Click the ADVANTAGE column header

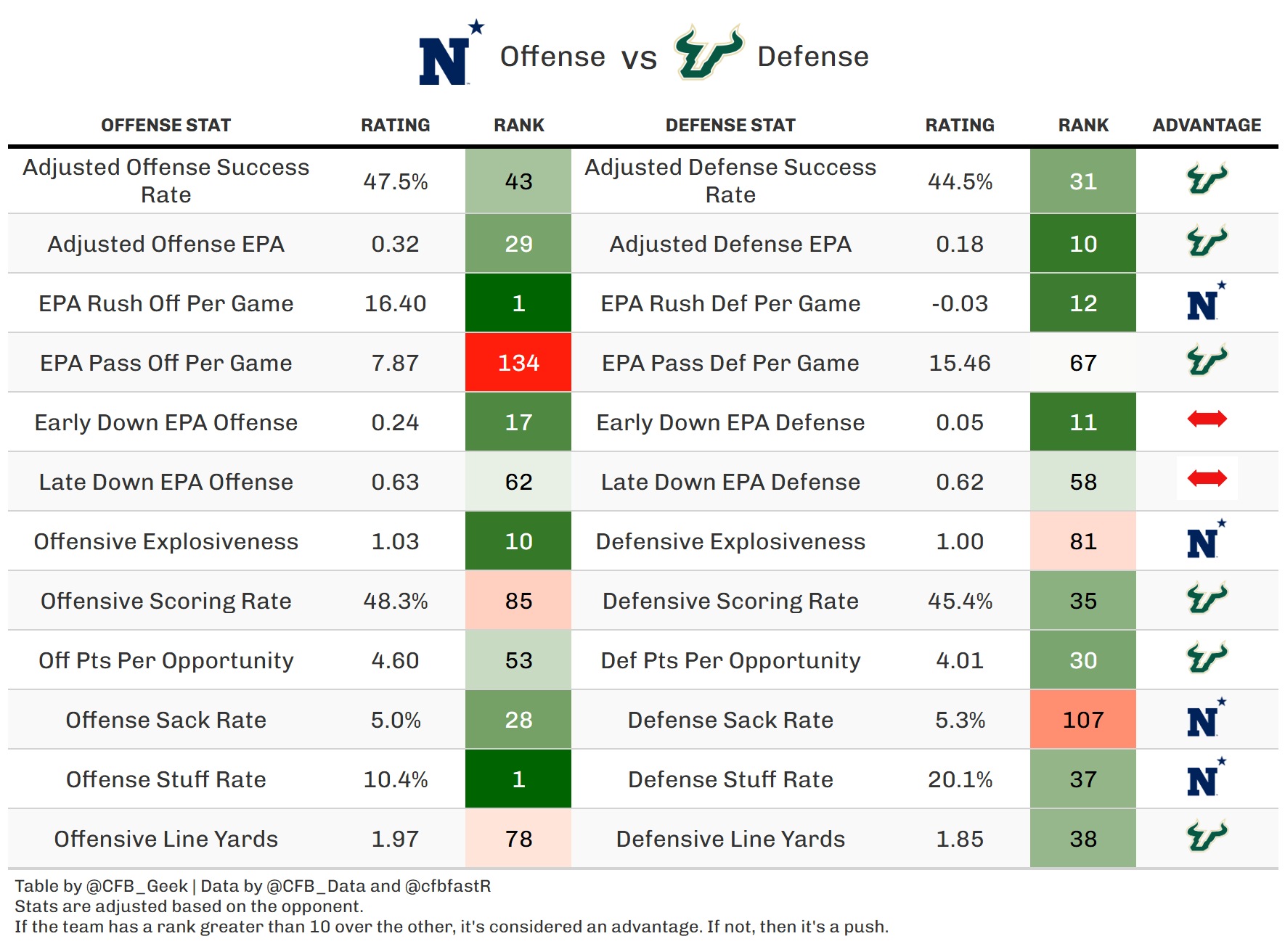point(1206,126)
